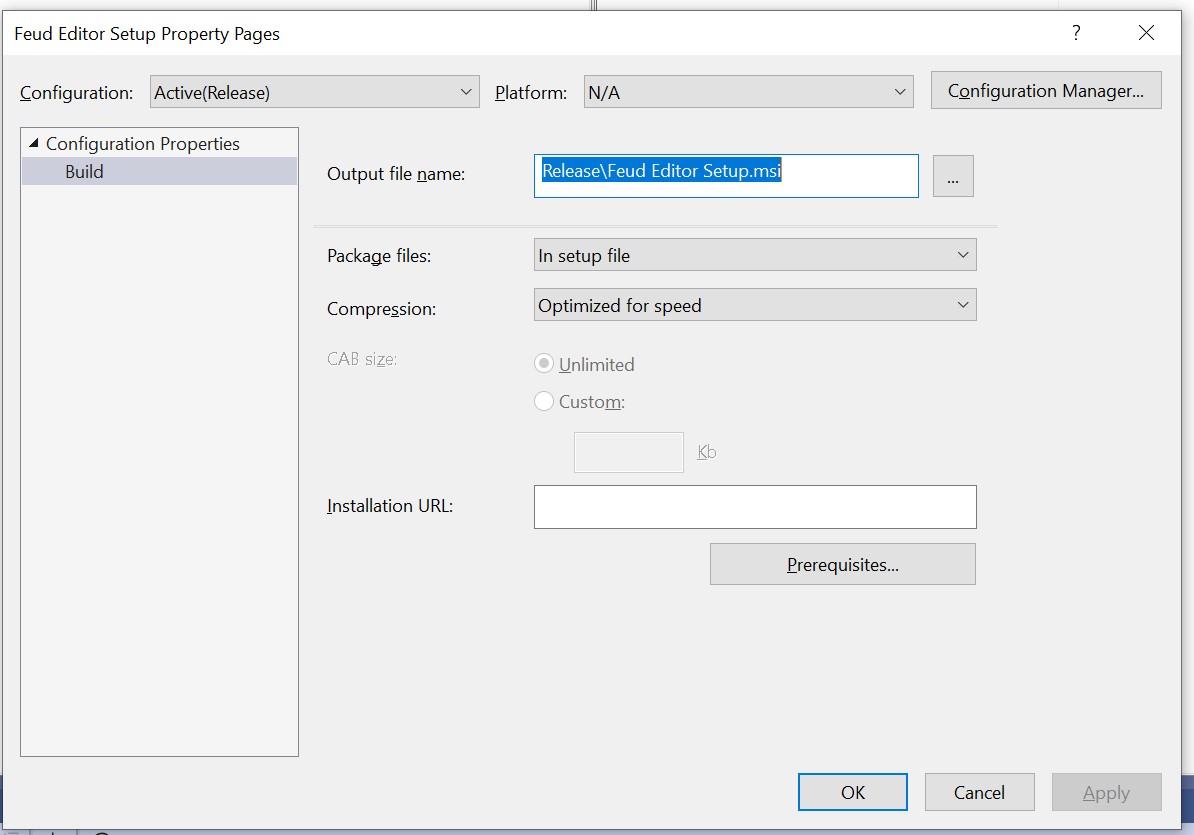Open the Prerequisites dialog

842,564
